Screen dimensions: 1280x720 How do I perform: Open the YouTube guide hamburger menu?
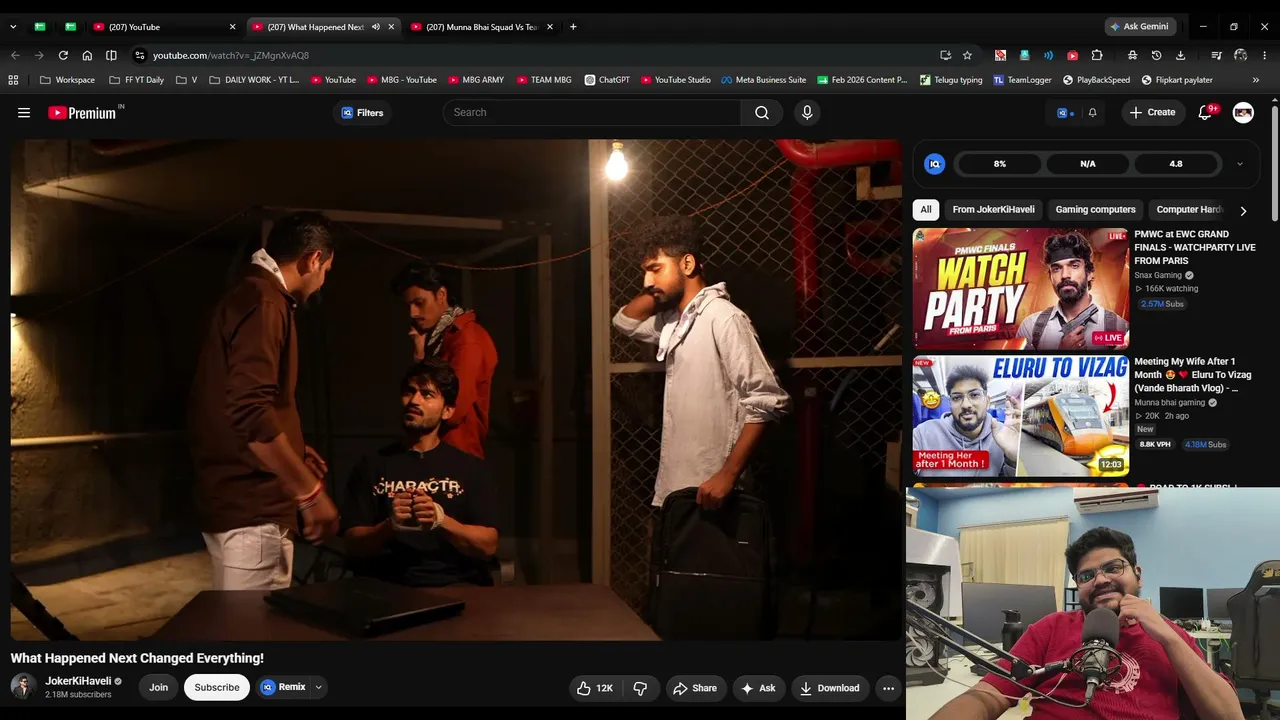click(x=24, y=113)
